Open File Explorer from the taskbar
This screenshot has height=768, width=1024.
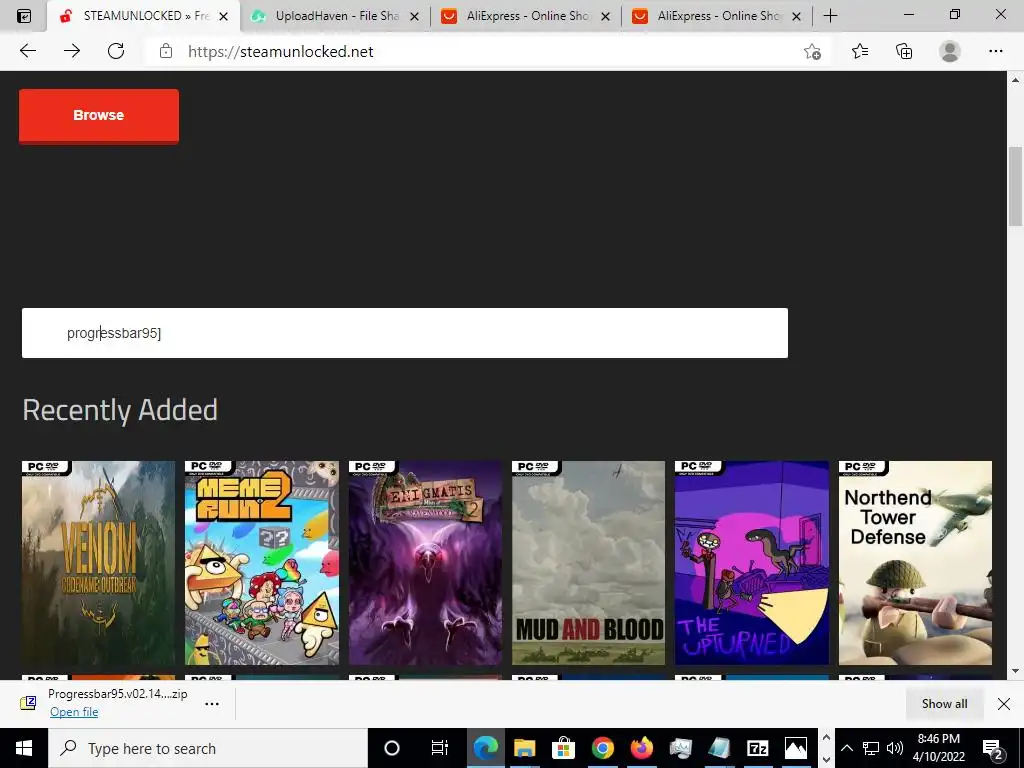pos(524,748)
